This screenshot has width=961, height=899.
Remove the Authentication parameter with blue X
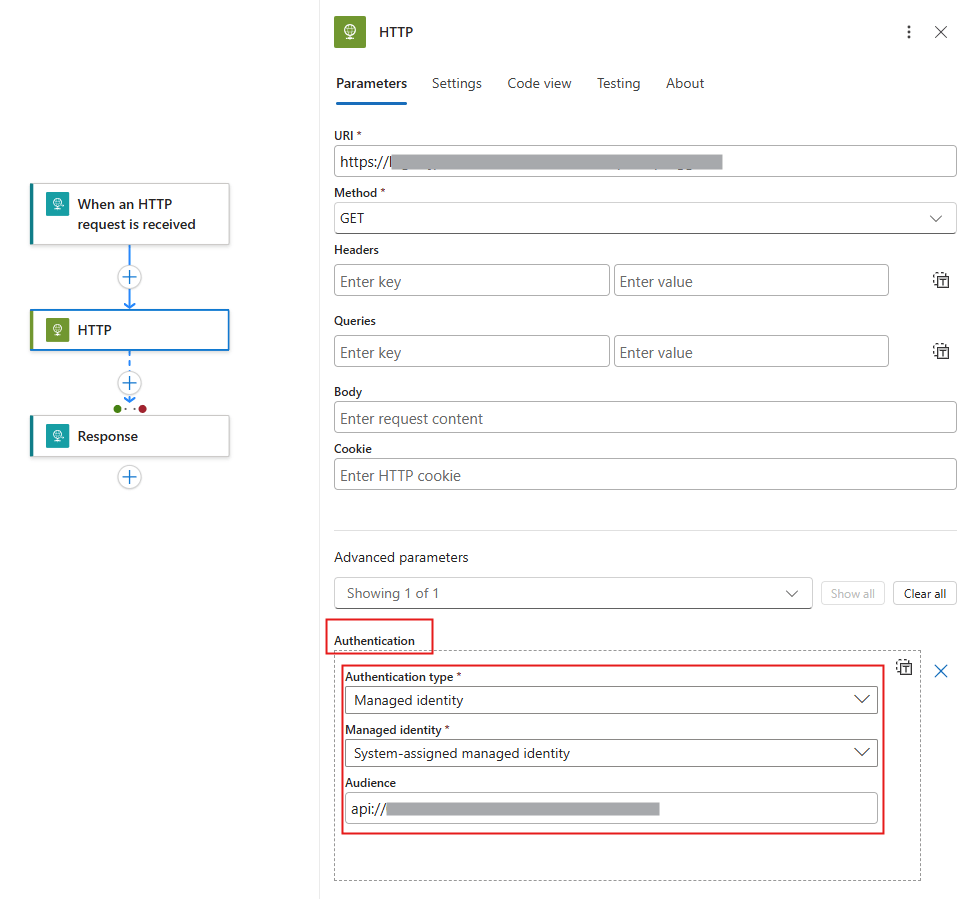click(x=940, y=671)
